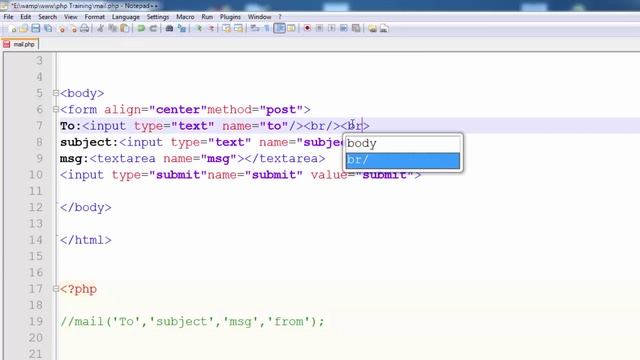Click the Close All documents toolbar icon

(74, 28)
